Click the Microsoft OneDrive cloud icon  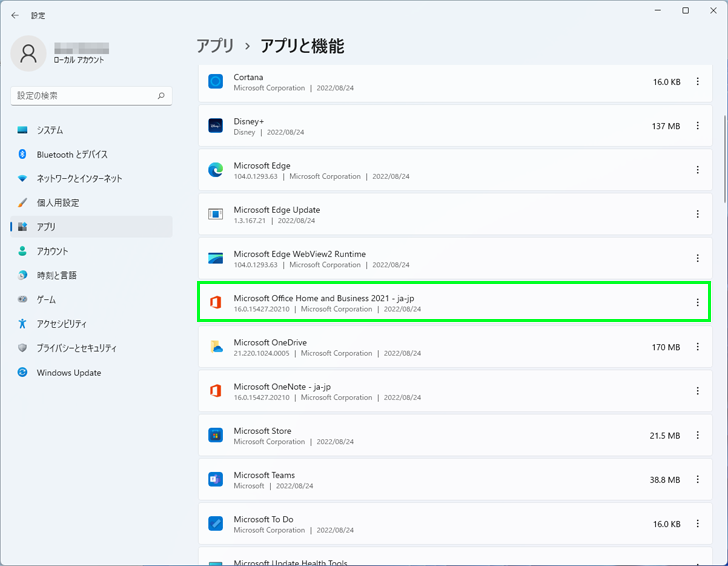216,347
